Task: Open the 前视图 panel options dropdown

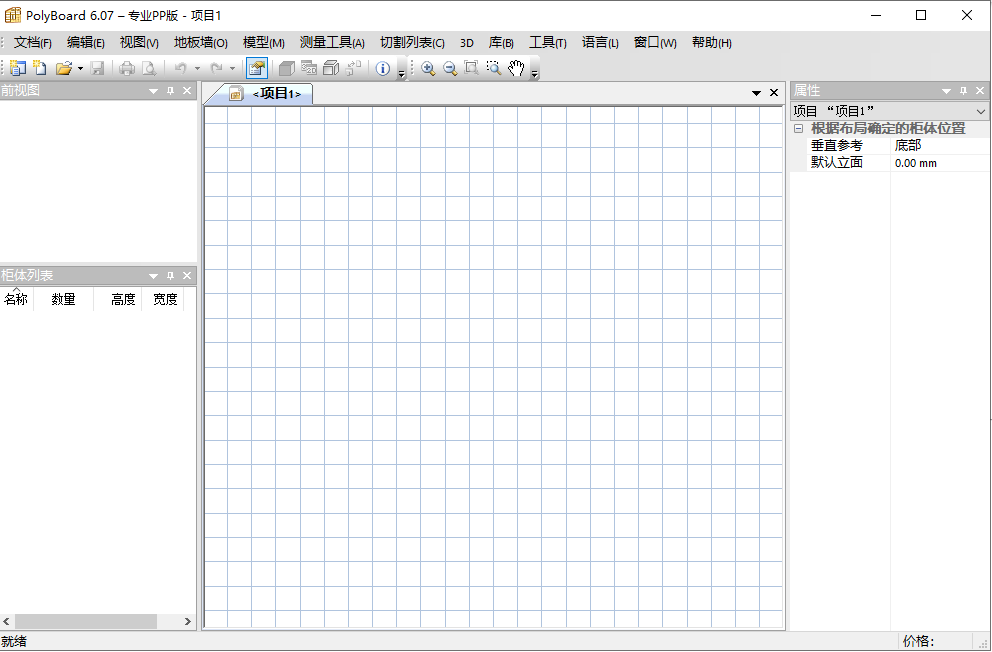Action: (x=153, y=91)
